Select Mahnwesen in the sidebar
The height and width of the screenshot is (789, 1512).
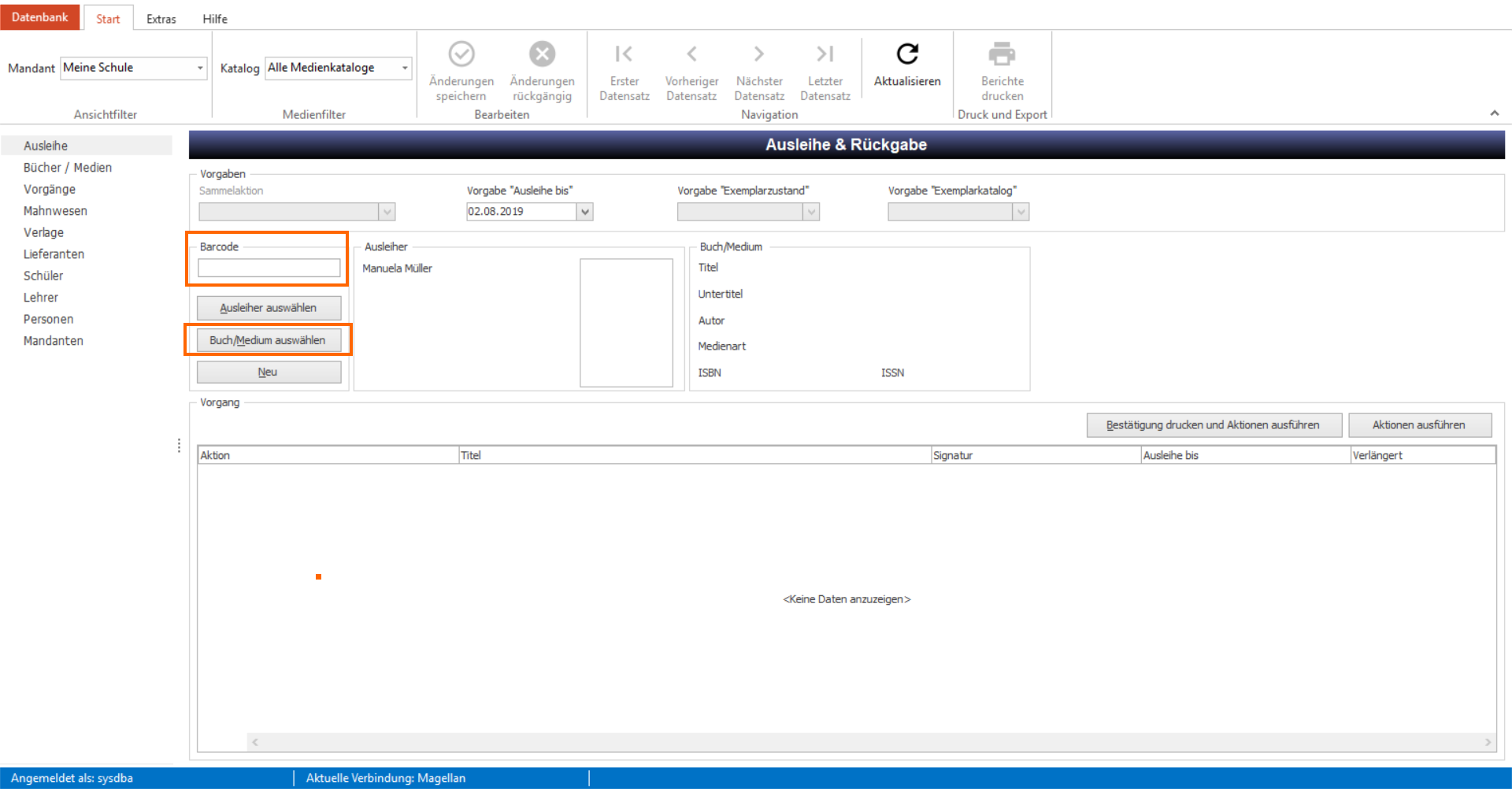[55, 211]
